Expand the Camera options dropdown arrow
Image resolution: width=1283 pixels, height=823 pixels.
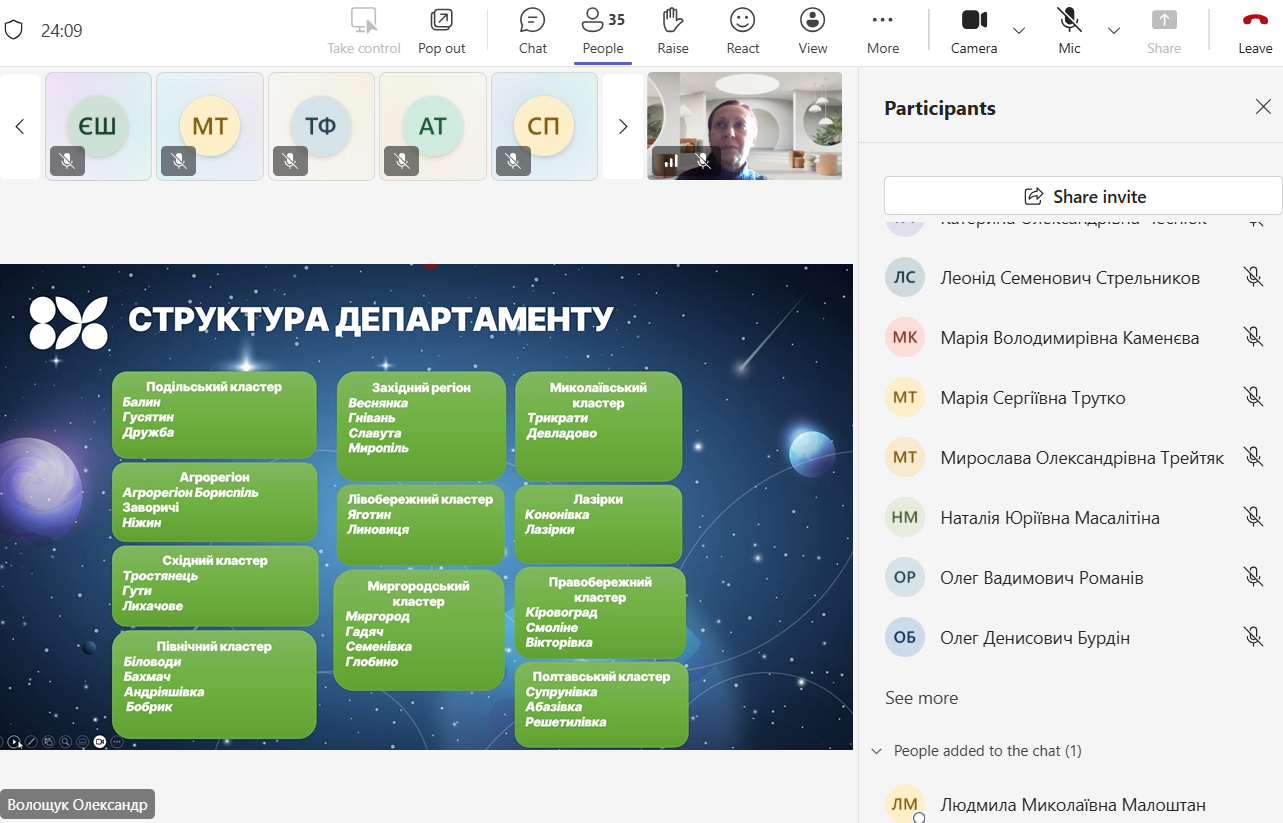(1019, 31)
